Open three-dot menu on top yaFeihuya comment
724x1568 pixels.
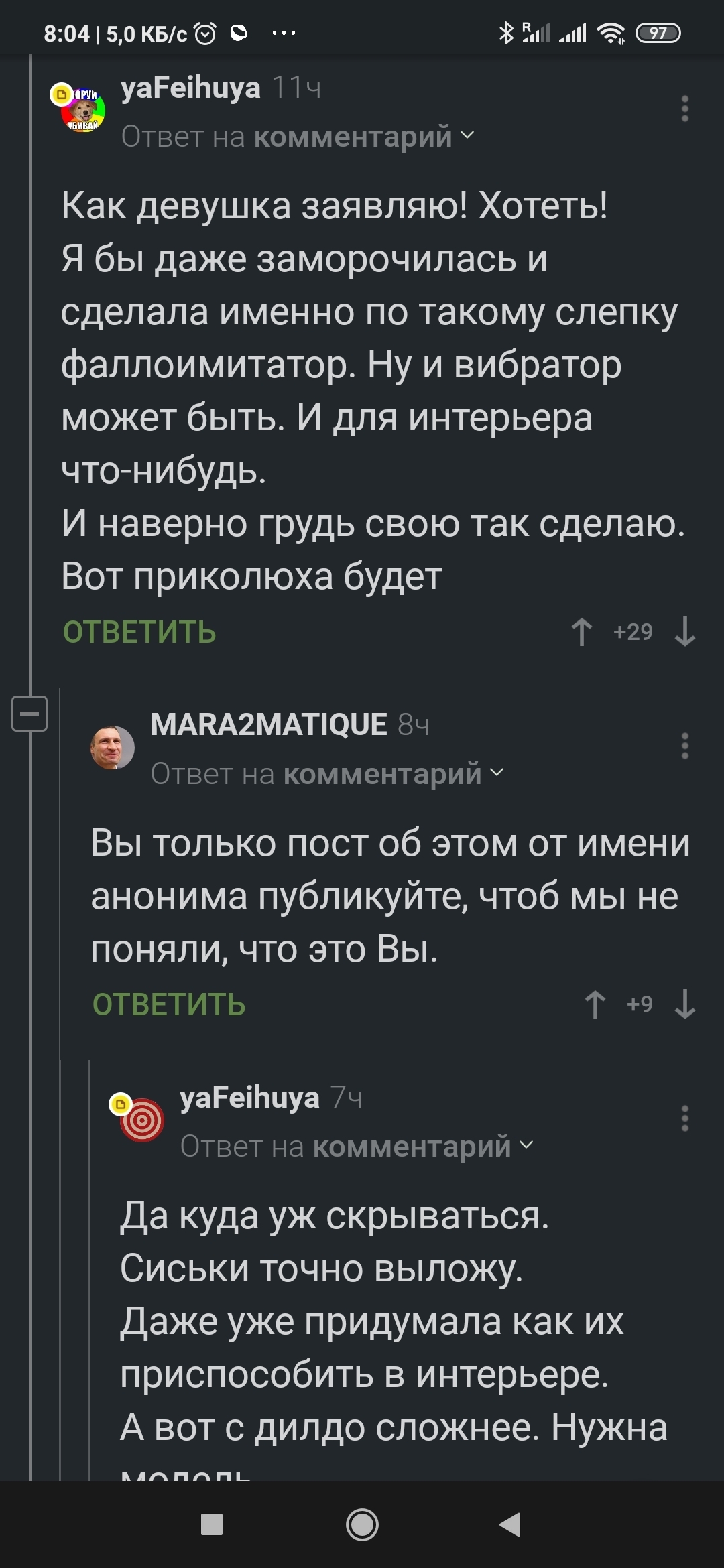point(684,109)
